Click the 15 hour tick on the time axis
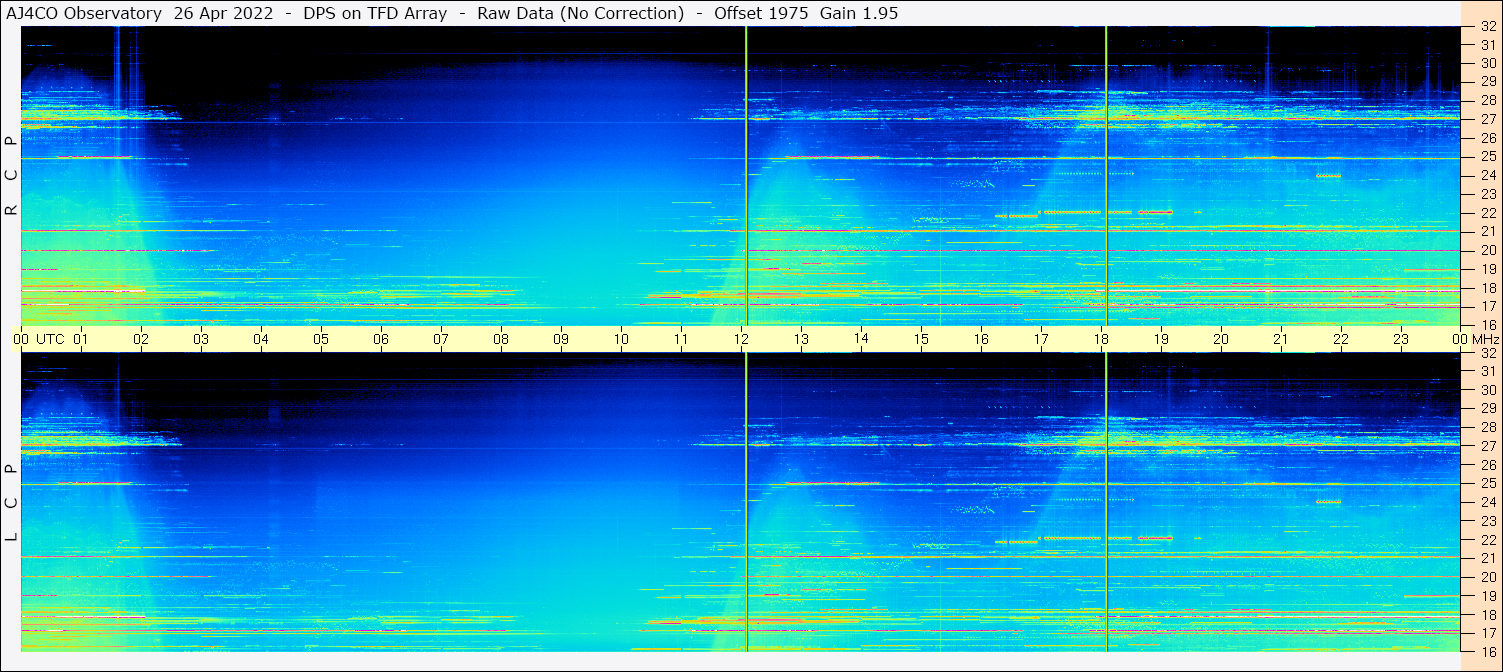Viewport: 1503px width, 672px height. (921, 339)
